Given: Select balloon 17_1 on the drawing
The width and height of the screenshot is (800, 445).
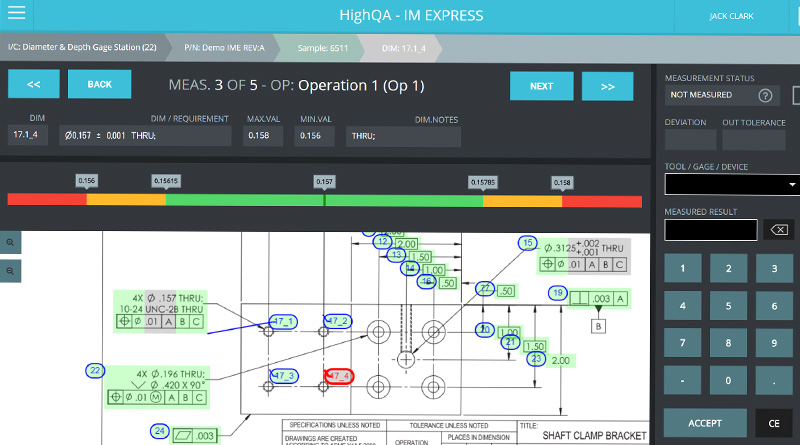Looking at the screenshot, I should (284, 322).
